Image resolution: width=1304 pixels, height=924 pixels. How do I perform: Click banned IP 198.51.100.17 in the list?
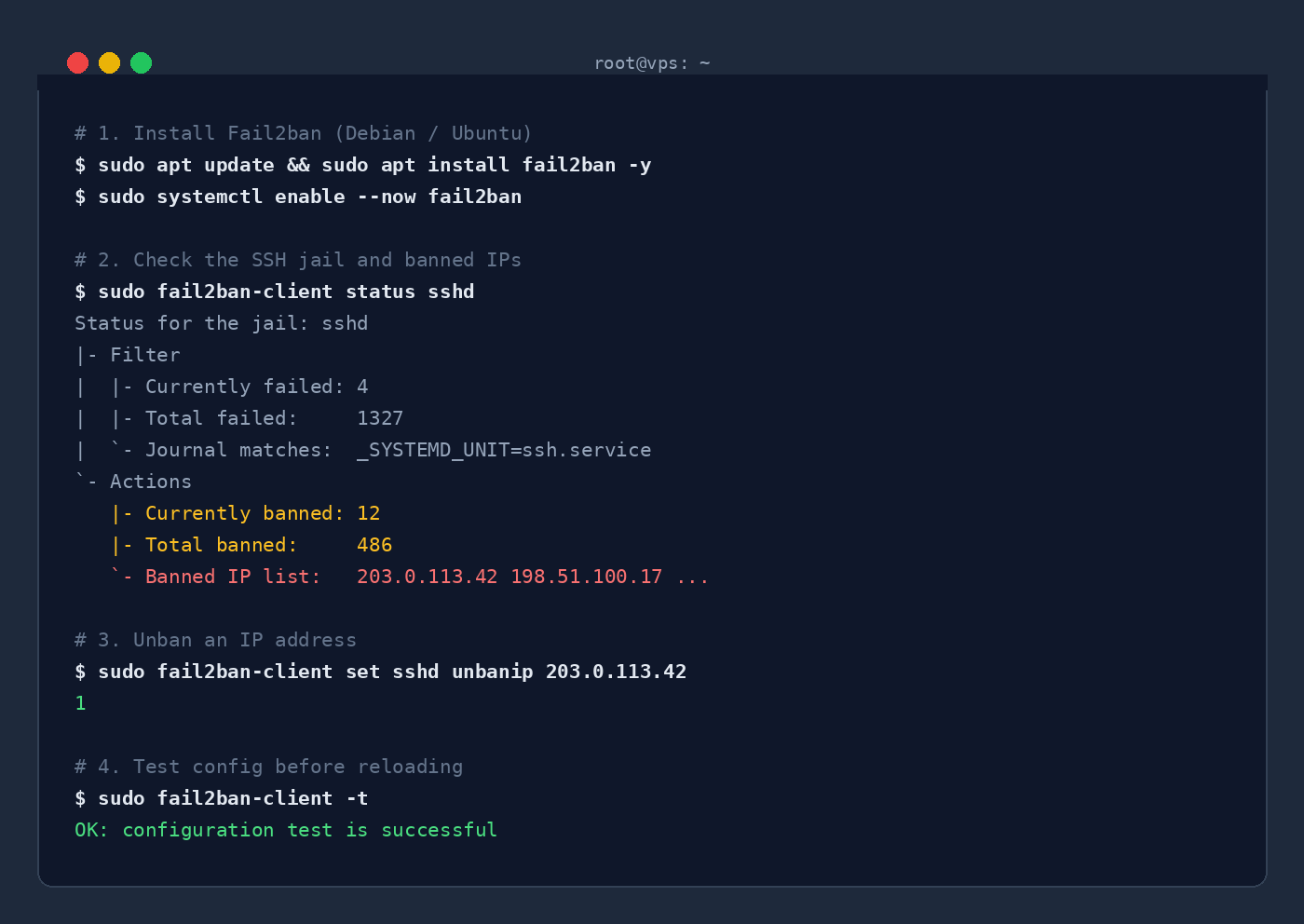587,577
